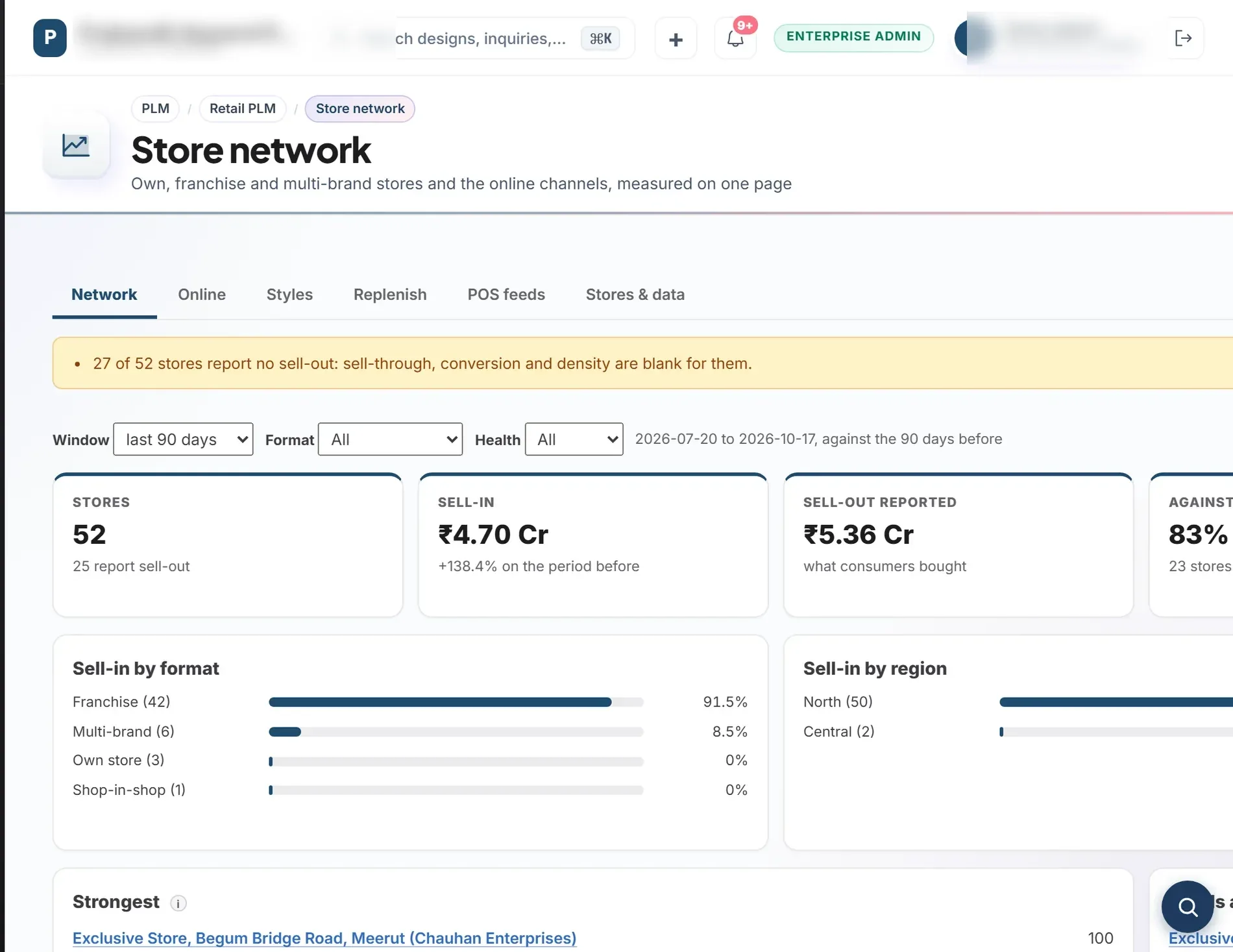Click the Multi-brand (6) progress bar
Viewport: 1233px width, 952px height.
pos(456,732)
